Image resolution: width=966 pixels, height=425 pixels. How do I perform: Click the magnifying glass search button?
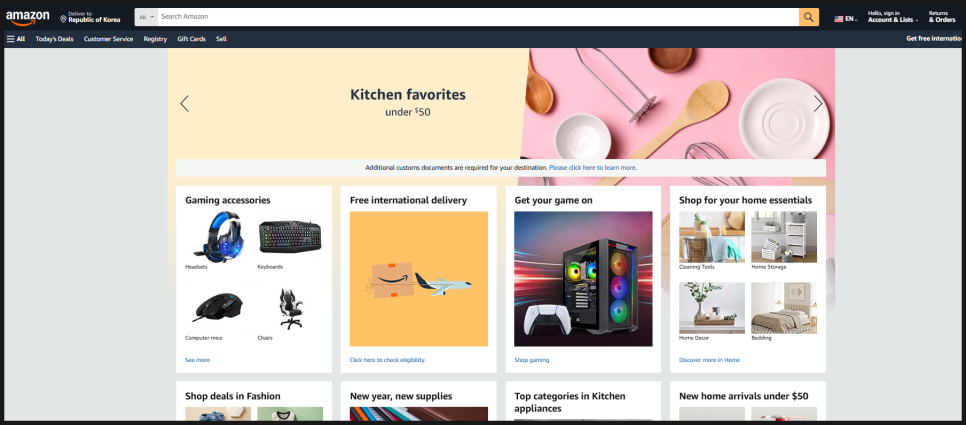(809, 17)
